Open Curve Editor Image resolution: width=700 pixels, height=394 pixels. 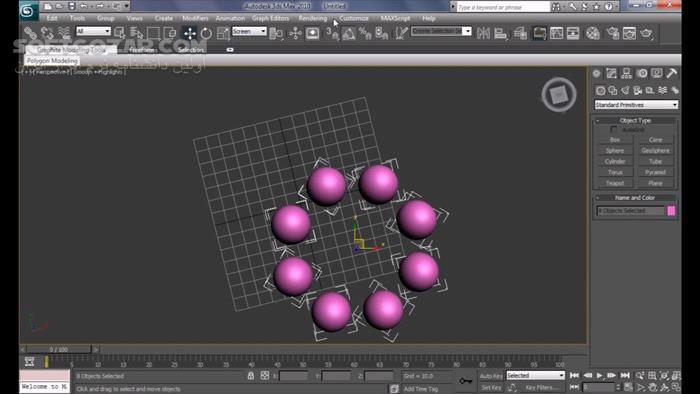click(x=556, y=33)
